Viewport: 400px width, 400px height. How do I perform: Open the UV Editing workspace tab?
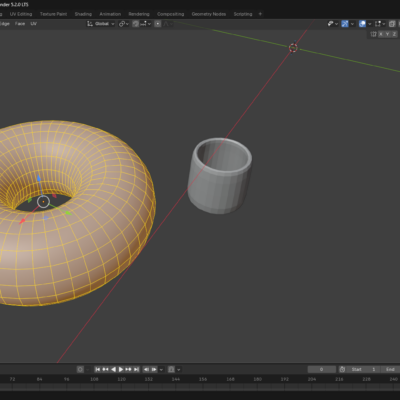click(21, 14)
